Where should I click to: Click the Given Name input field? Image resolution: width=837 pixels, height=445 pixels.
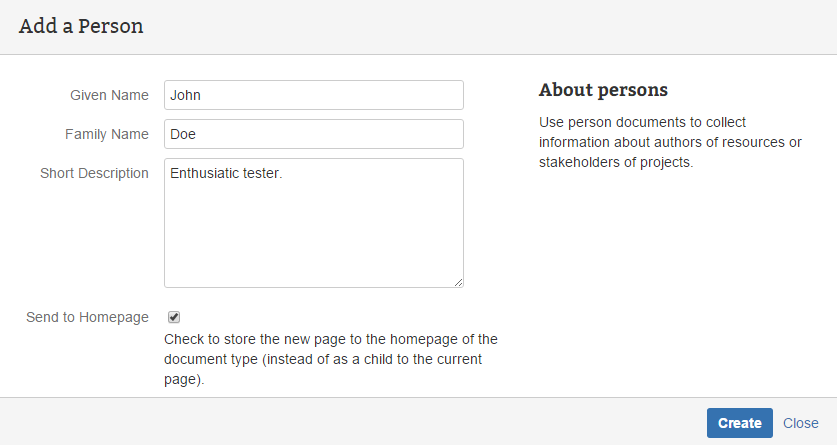pyautogui.click(x=313, y=96)
